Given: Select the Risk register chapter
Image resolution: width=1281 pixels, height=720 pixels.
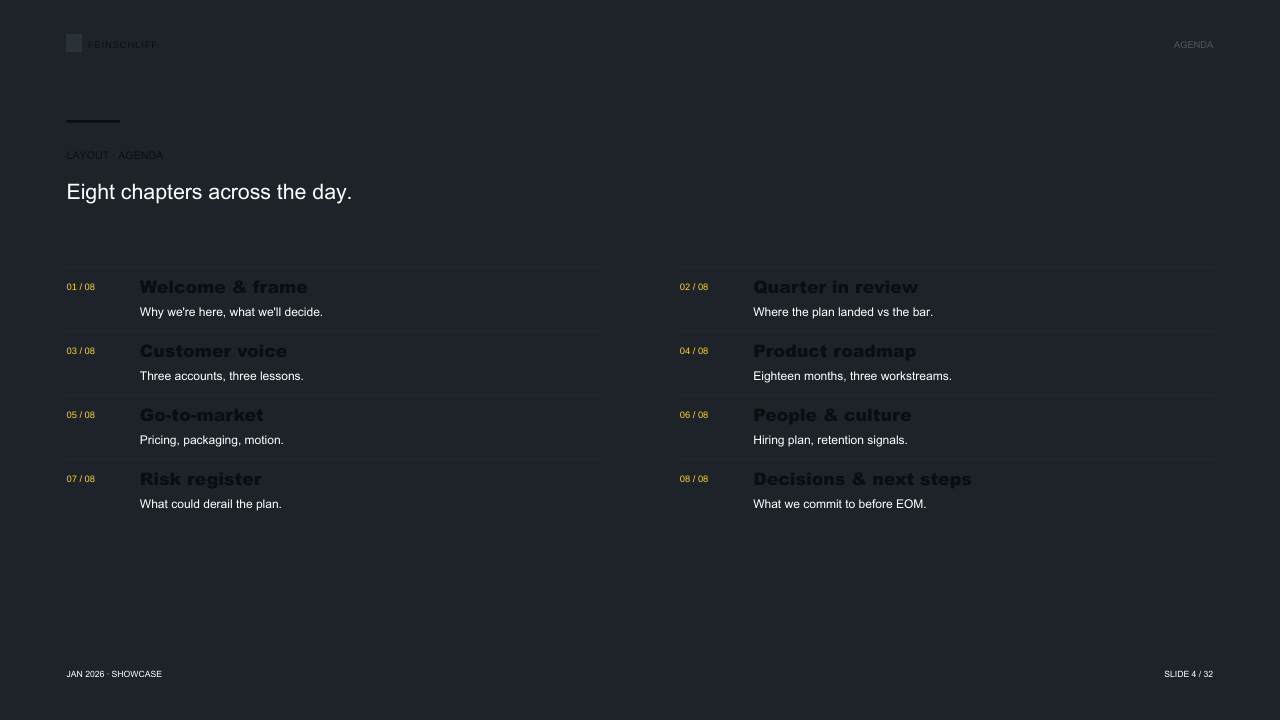Looking at the screenshot, I should click(201, 480).
